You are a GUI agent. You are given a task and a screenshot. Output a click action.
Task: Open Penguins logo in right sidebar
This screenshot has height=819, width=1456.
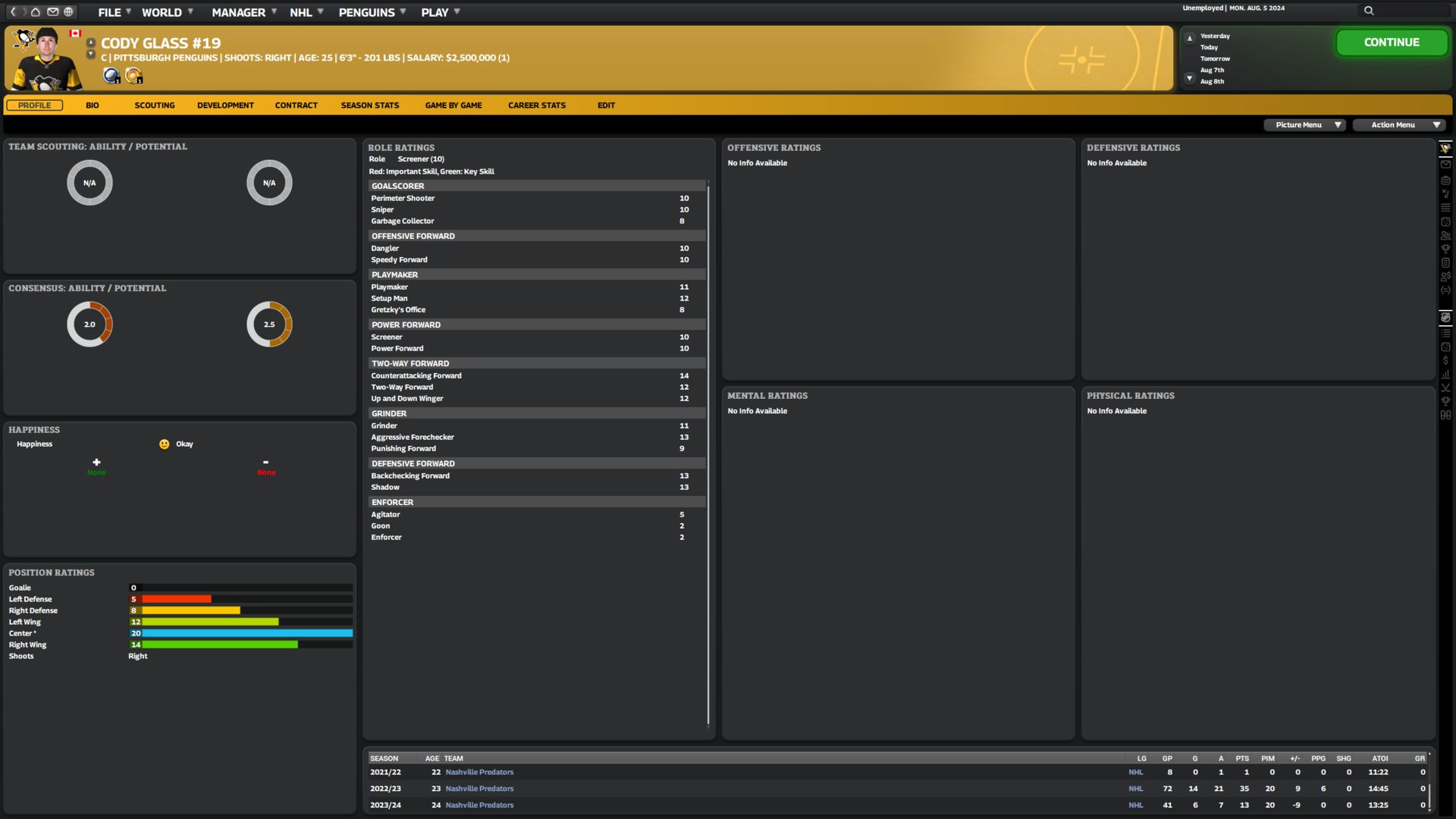1445,149
